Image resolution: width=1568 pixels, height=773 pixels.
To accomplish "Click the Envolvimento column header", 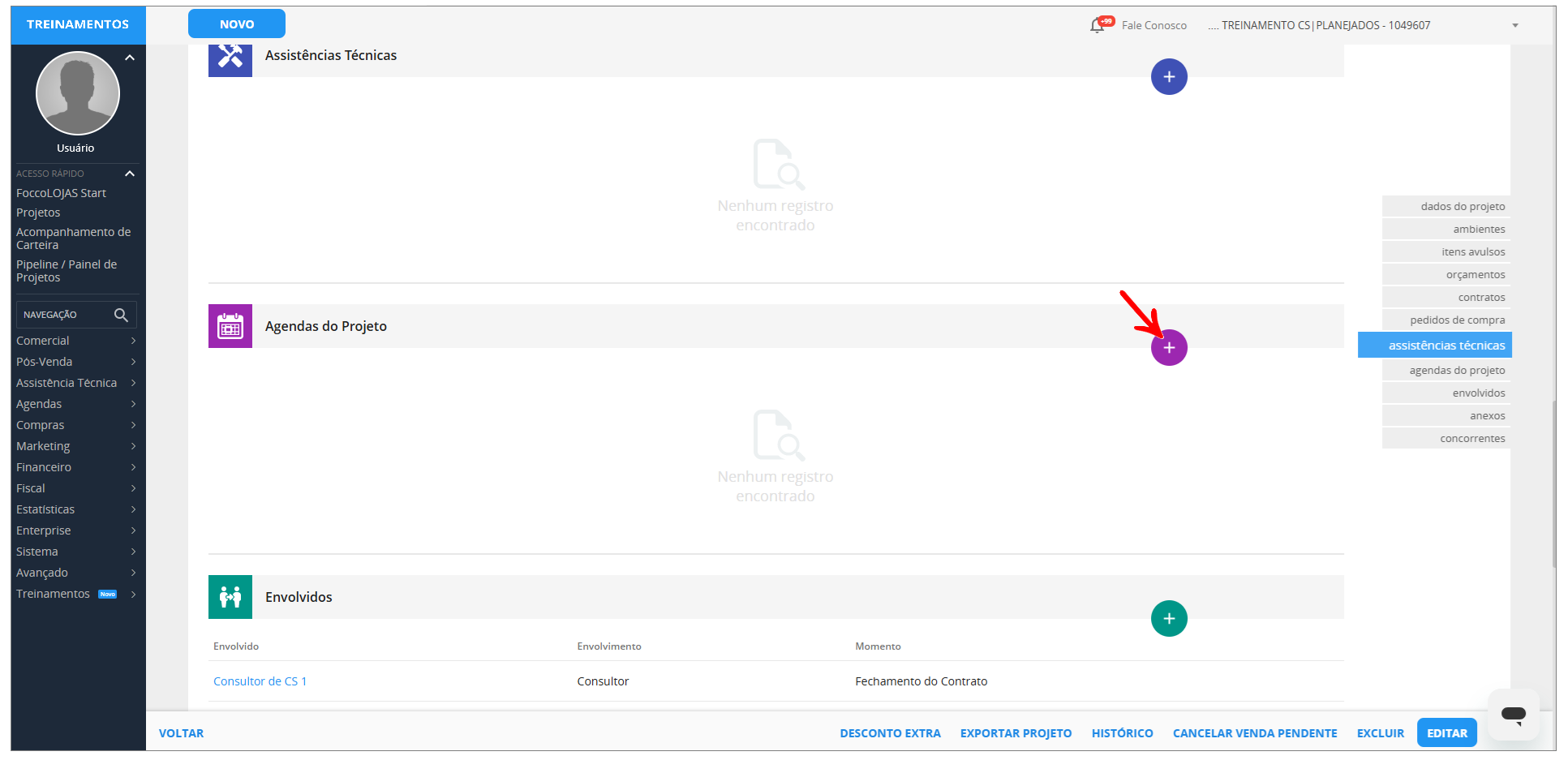I will tap(609, 646).
